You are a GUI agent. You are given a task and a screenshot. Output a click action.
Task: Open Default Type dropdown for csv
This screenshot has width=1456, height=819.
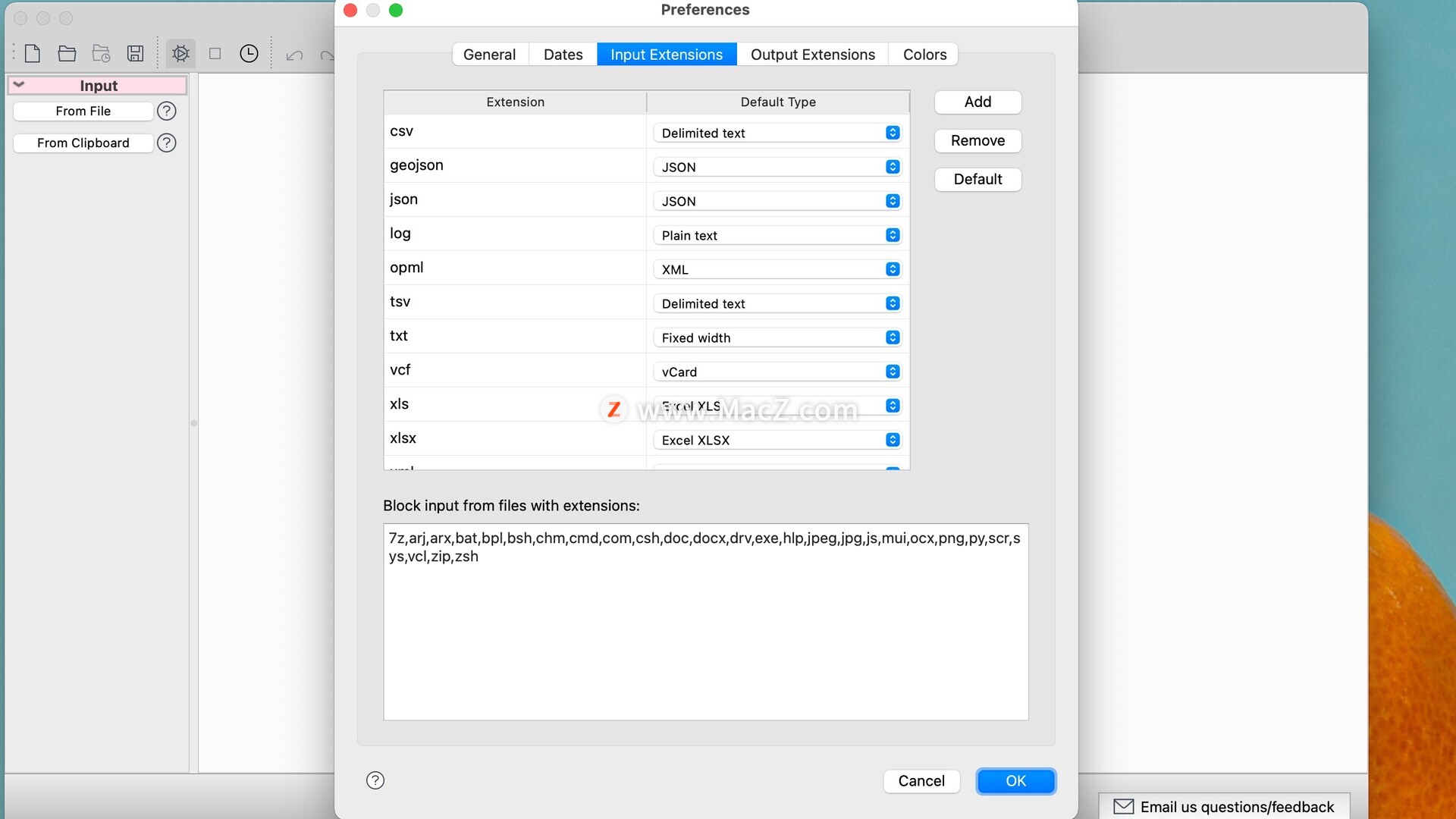[777, 133]
